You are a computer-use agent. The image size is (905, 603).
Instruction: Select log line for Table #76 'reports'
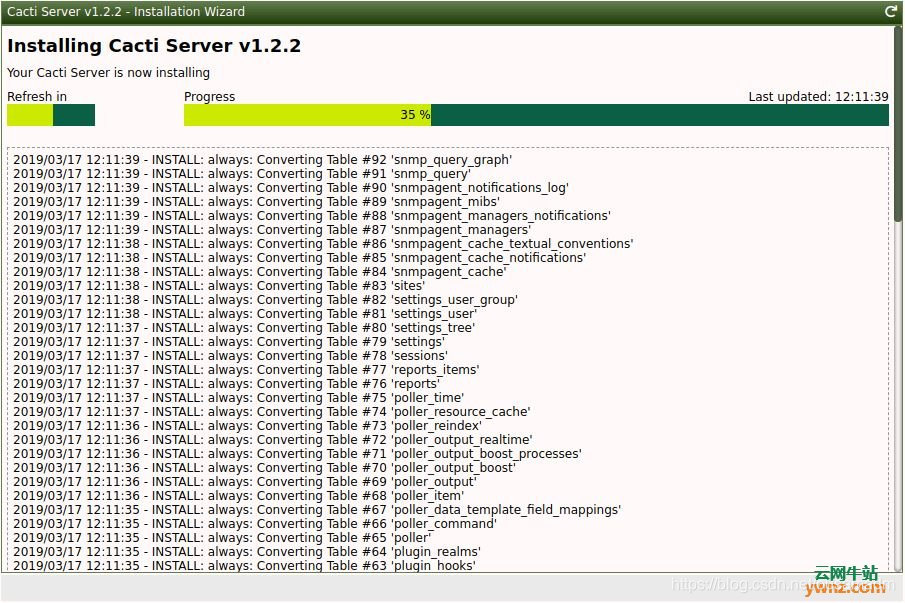[x=226, y=383]
